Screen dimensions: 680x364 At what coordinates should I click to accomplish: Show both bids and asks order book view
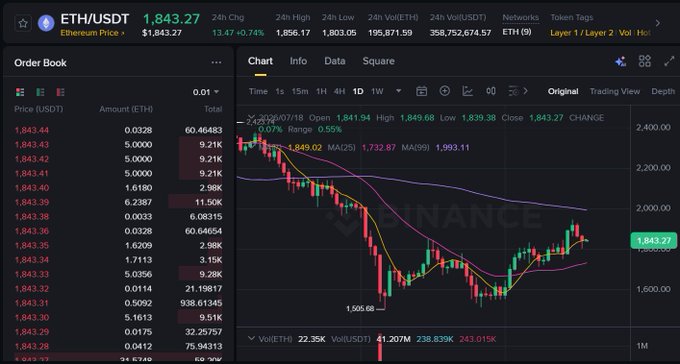pyautogui.click(x=20, y=92)
